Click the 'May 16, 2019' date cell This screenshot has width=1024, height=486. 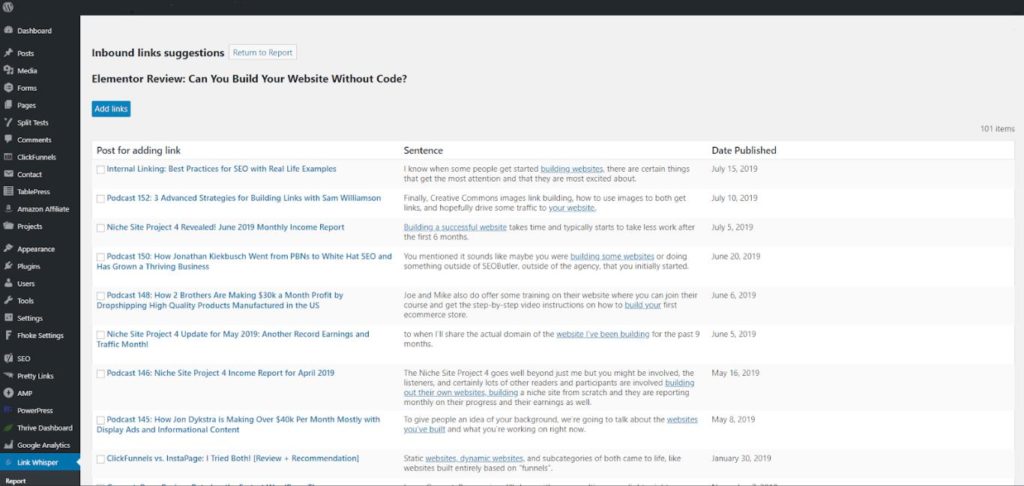pos(735,373)
